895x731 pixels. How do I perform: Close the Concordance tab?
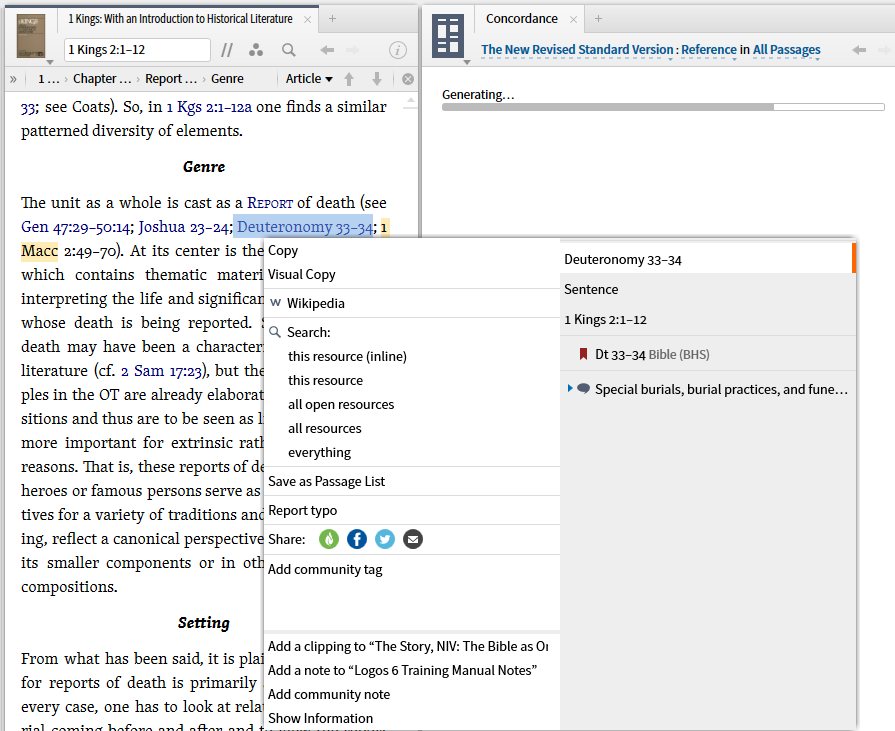[574, 20]
